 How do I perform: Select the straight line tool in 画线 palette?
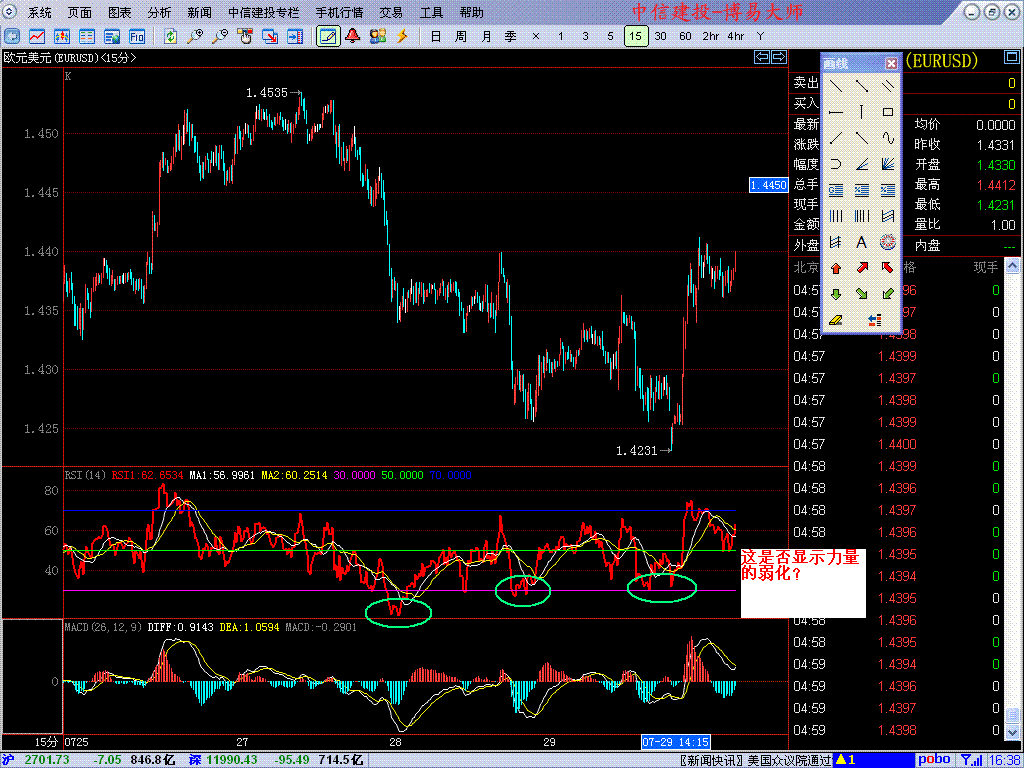[835, 86]
